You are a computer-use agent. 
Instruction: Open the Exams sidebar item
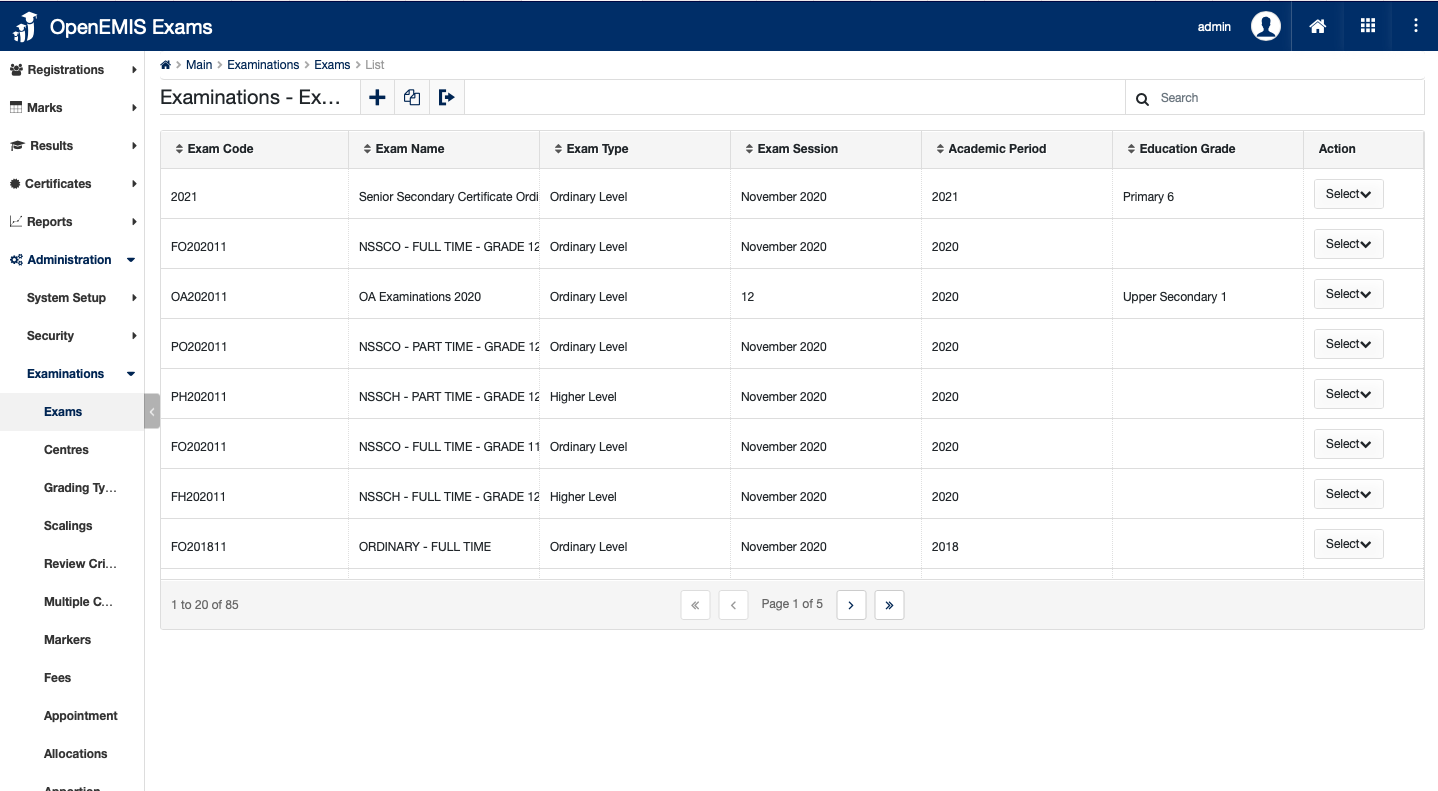(x=72, y=412)
